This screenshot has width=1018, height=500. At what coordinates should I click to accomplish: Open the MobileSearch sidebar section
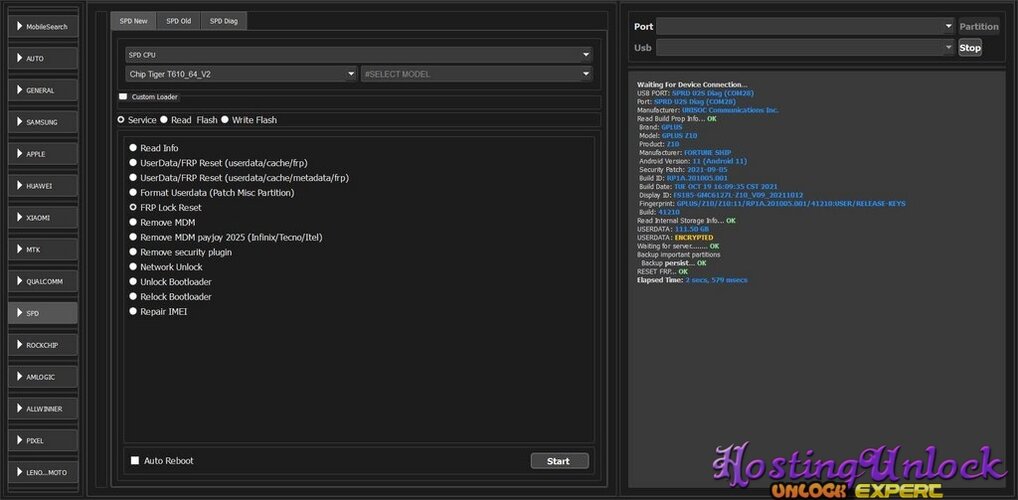pos(43,27)
